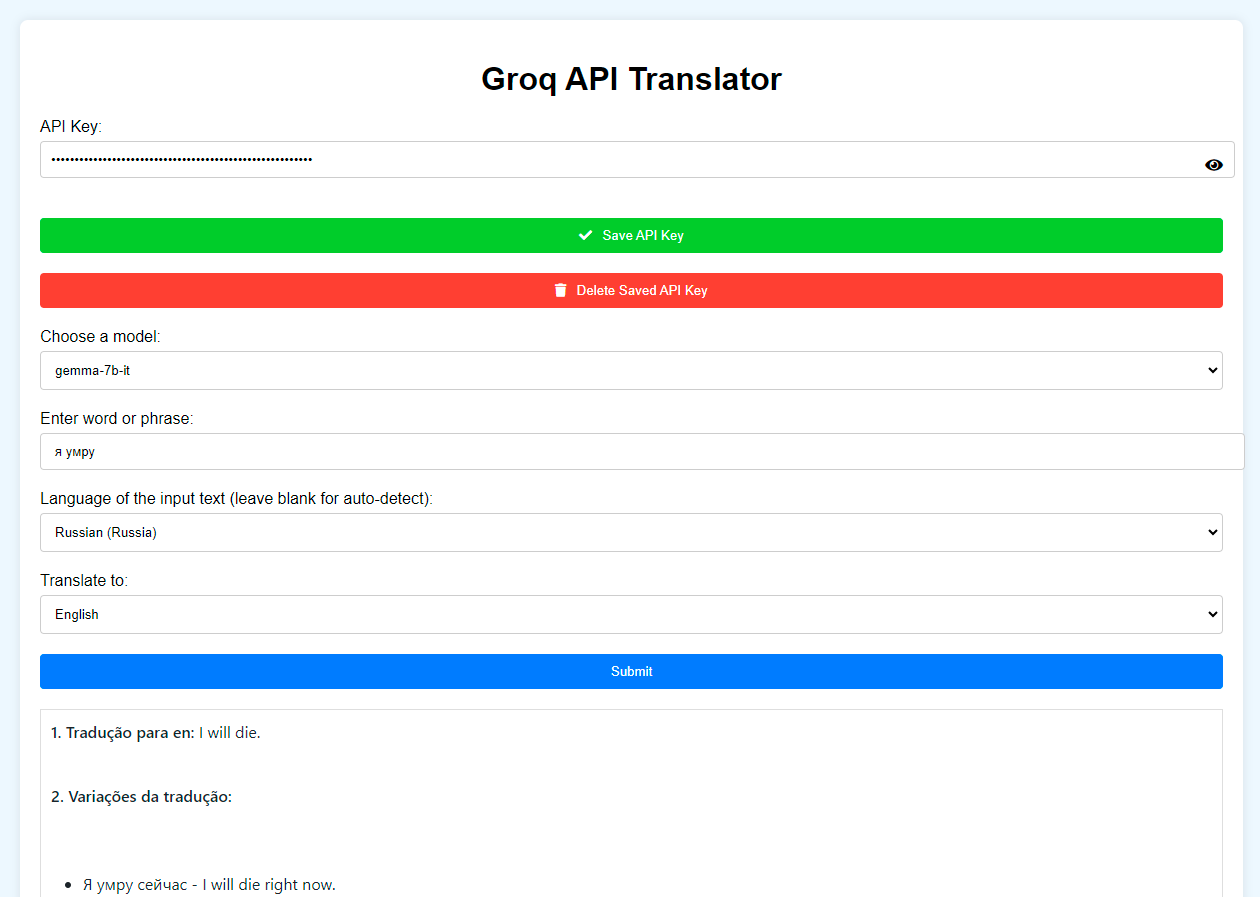
Task: Click the 'Choose a model:' label
Action: tap(100, 336)
